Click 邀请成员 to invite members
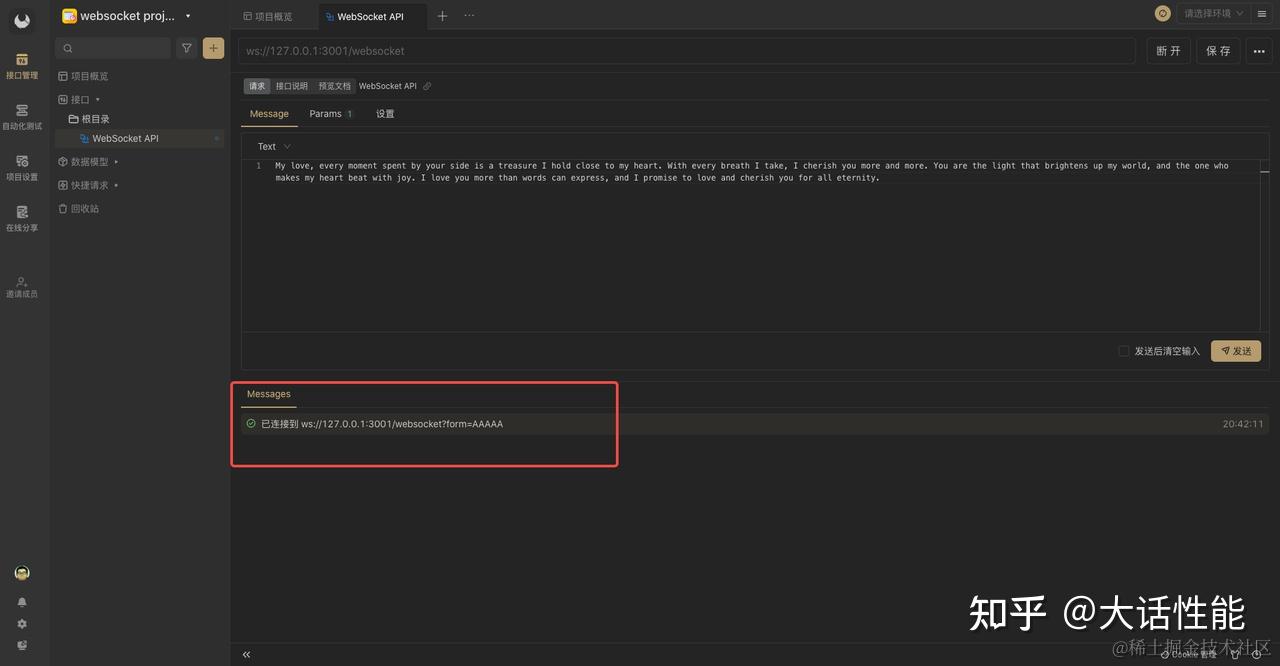 point(22,287)
